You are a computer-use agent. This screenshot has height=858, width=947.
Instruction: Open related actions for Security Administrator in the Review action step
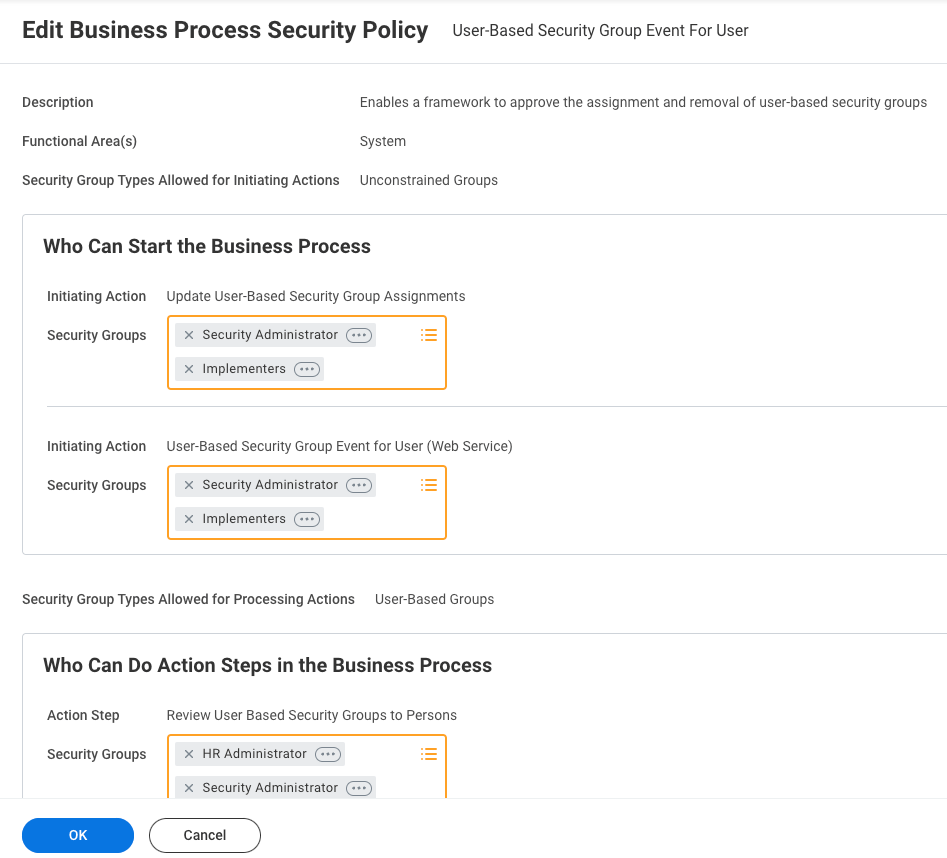[x=358, y=788]
